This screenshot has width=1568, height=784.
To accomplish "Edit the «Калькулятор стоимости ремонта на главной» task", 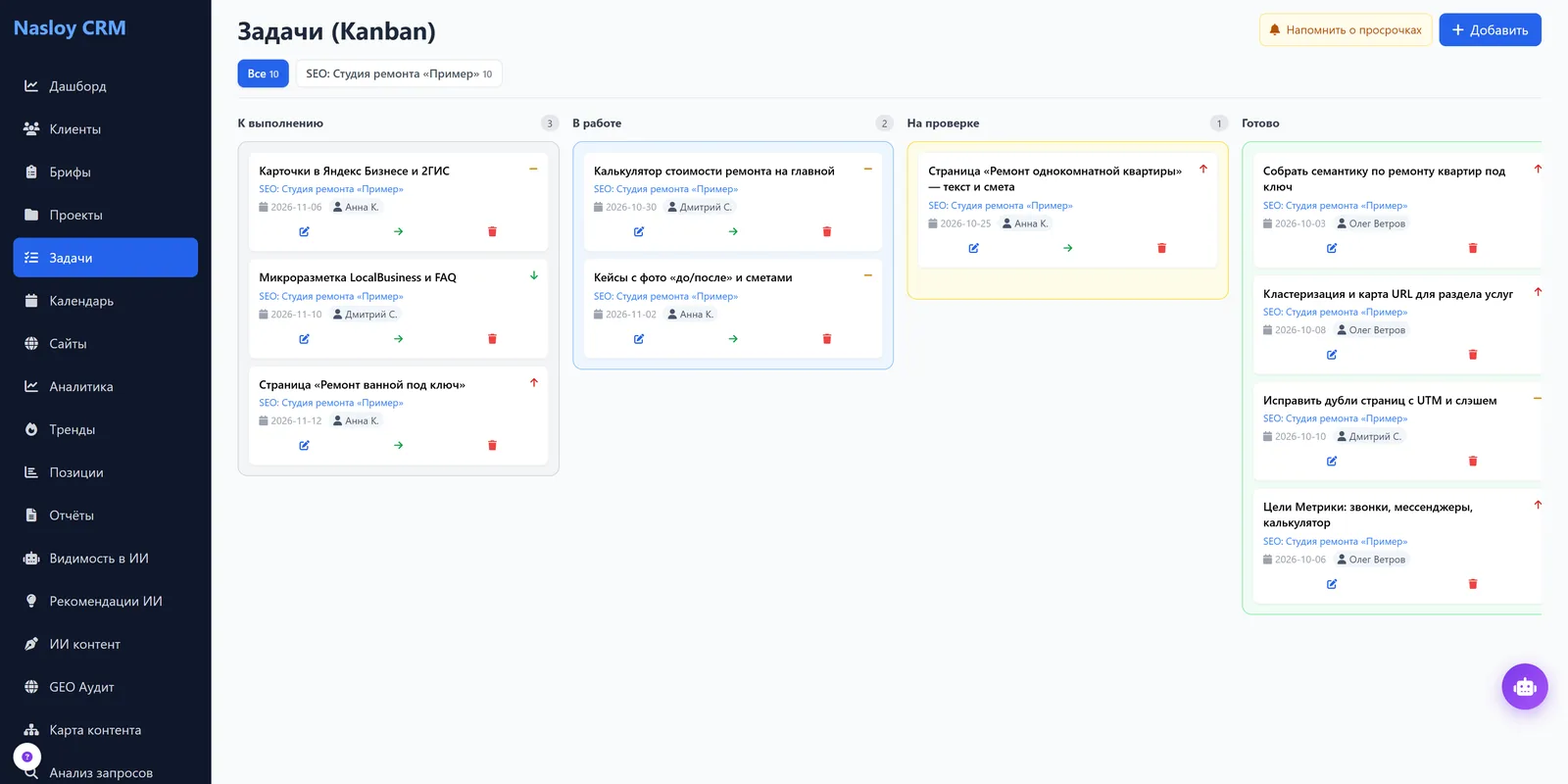I will tap(639, 232).
